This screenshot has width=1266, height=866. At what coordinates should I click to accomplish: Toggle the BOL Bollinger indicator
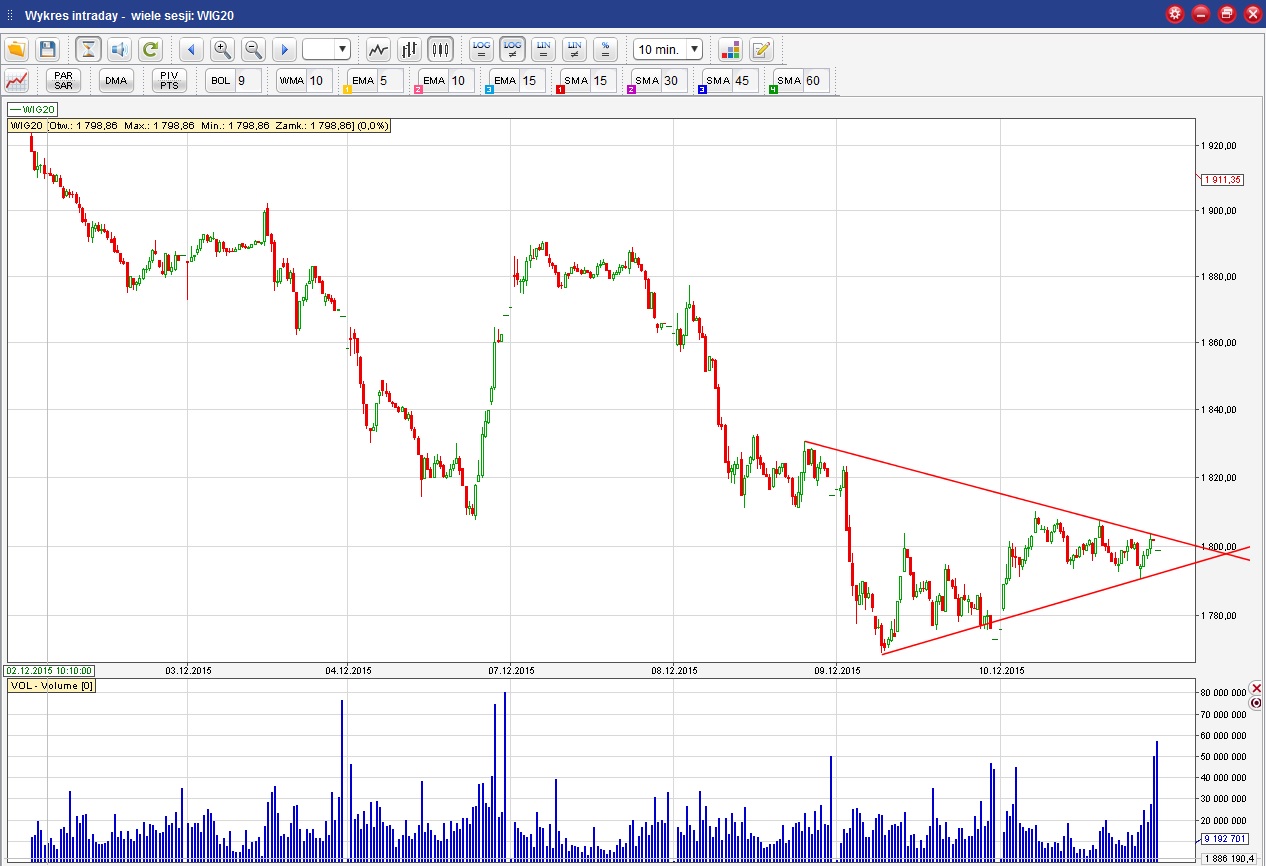[x=220, y=81]
